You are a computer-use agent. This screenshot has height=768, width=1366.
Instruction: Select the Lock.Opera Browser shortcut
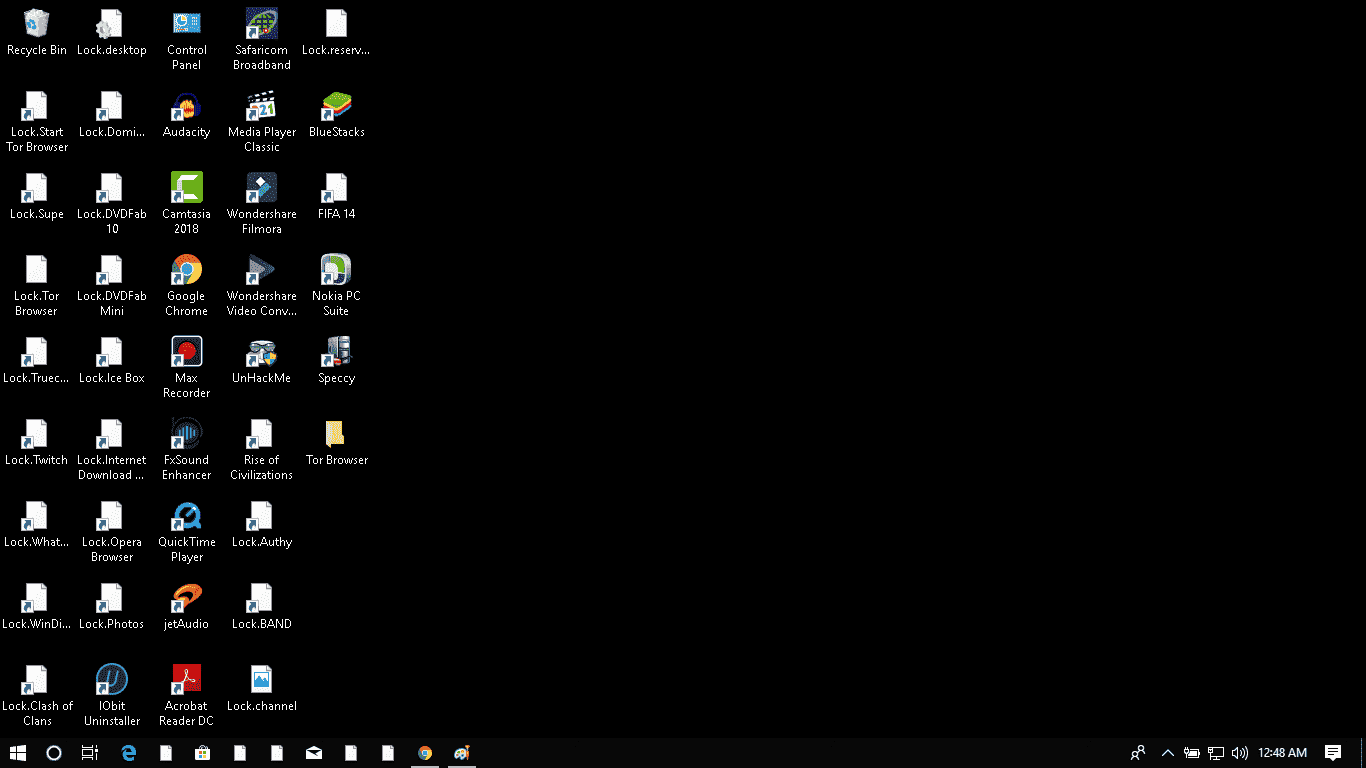point(112,532)
